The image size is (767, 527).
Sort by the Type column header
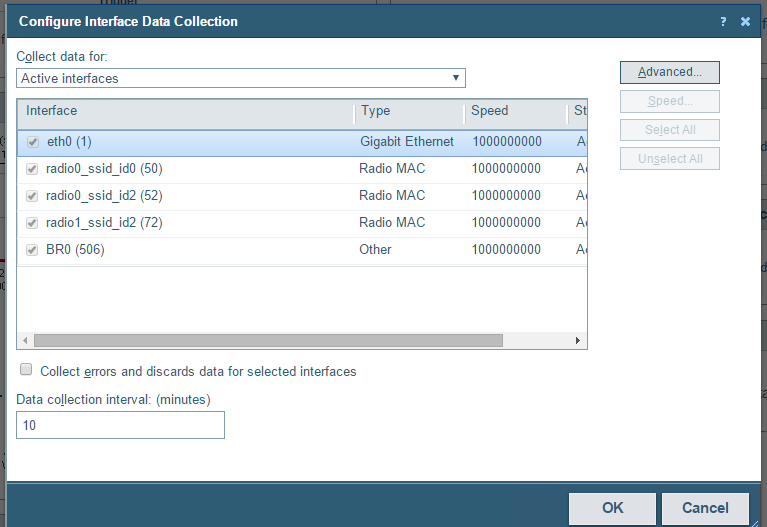pyautogui.click(x=410, y=114)
